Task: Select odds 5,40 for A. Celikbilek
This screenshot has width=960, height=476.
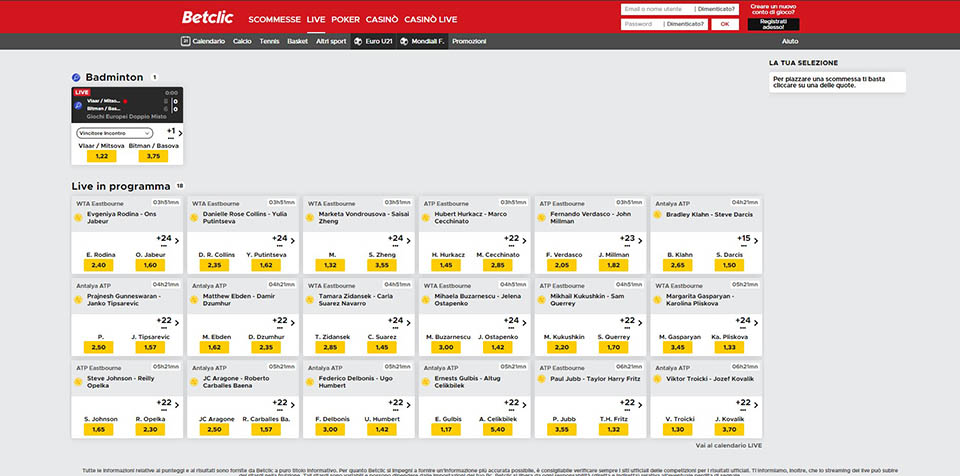Action: tap(498, 429)
